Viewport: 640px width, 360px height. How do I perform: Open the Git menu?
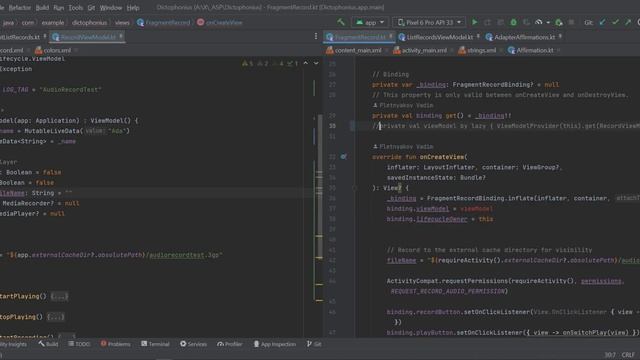[x=91, y=7]
